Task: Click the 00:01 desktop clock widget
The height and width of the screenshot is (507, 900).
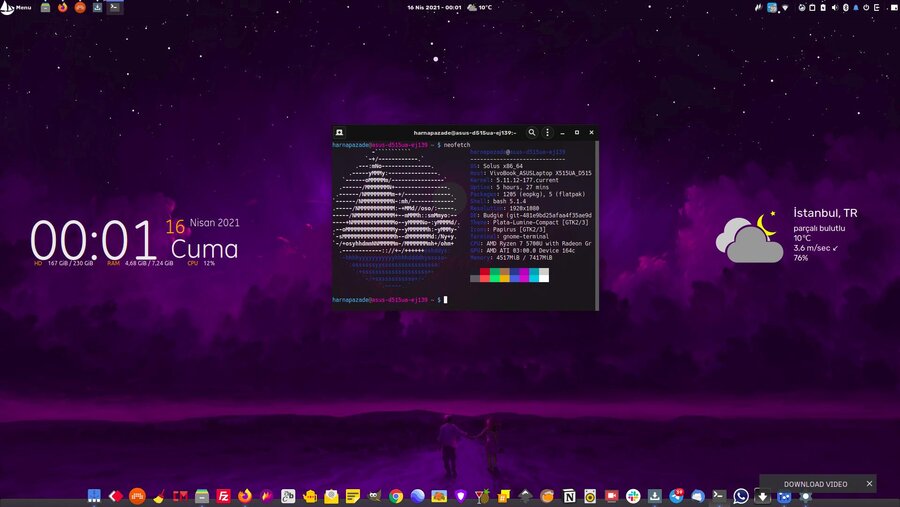Action: pyautogui.click(x=92, y=240)
